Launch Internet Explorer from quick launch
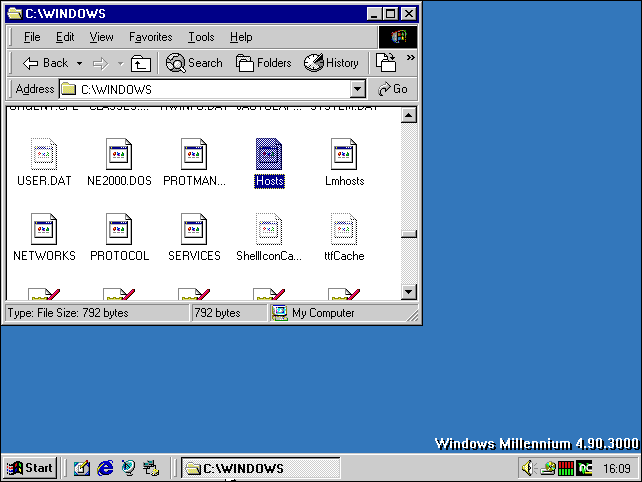 (105, 468)
